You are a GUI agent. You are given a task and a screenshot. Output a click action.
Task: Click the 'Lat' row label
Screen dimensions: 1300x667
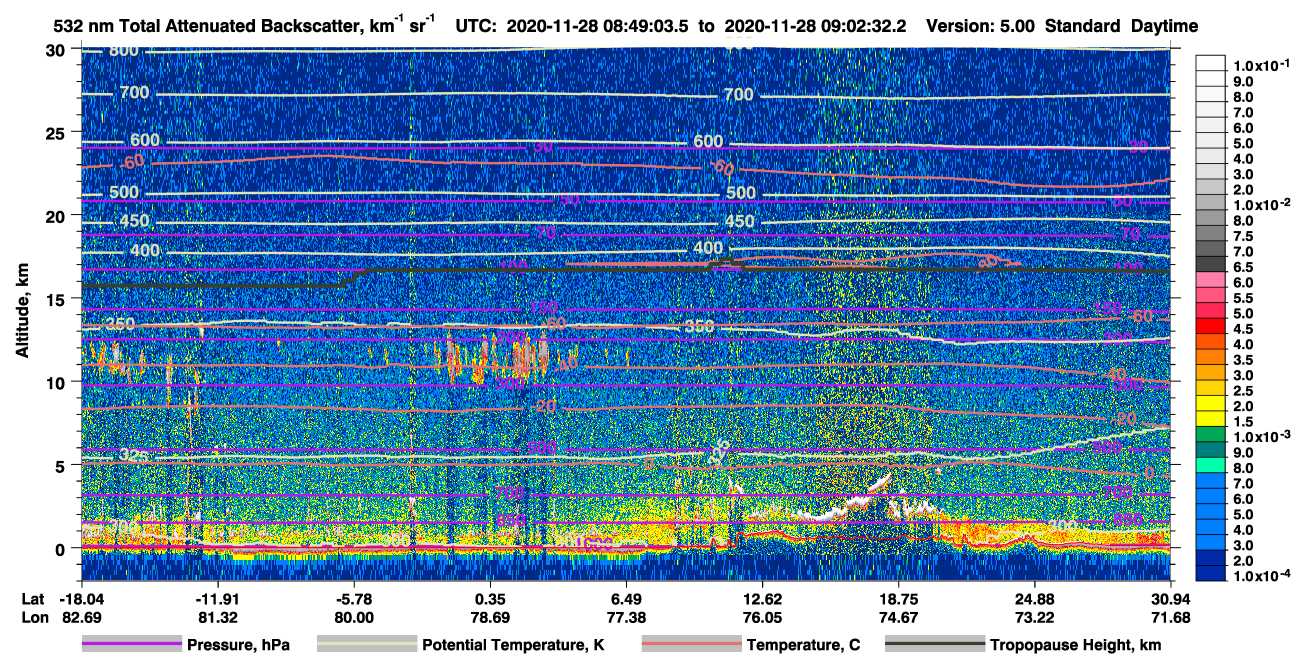(x=32, y=598)
